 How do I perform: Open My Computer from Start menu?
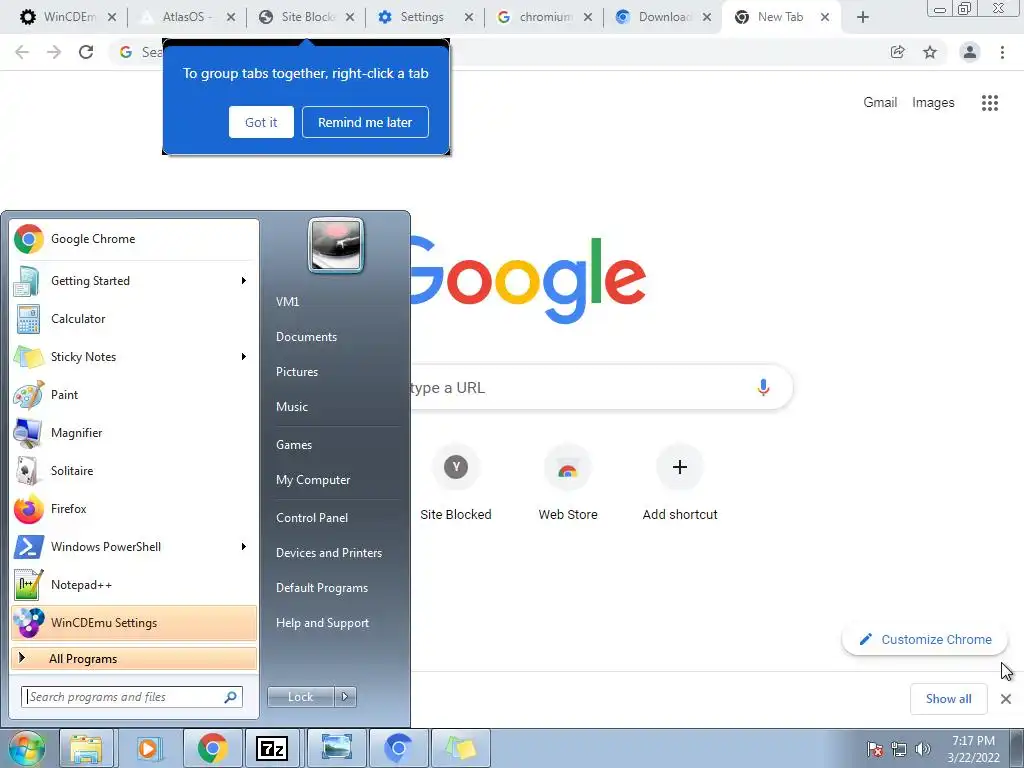tap(313, 480)
